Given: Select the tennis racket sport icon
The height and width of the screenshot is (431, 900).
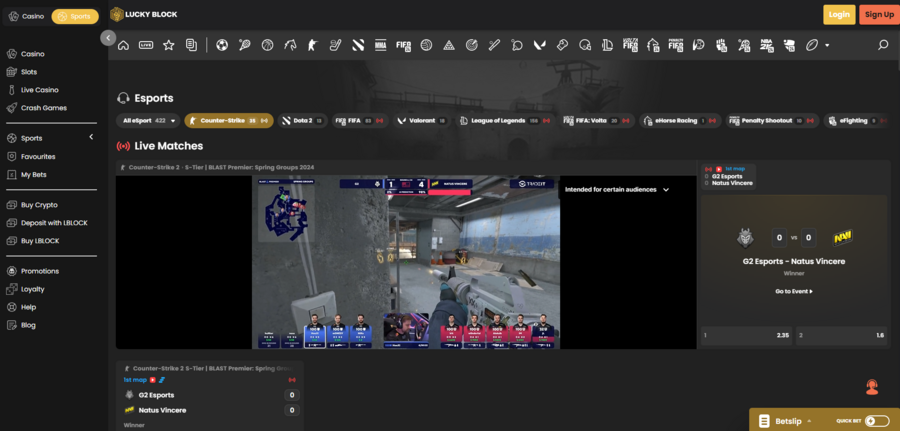Looking at the screenshot, I should tap(245, 45).
